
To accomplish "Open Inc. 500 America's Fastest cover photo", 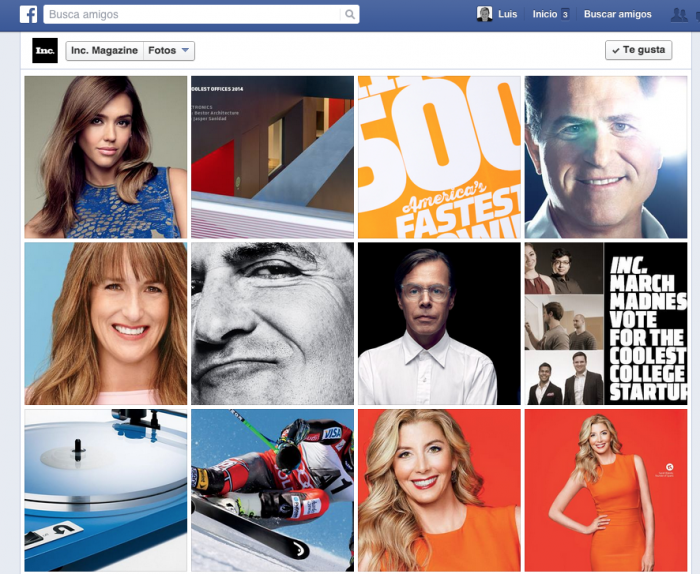I will (x=439, y=157).
